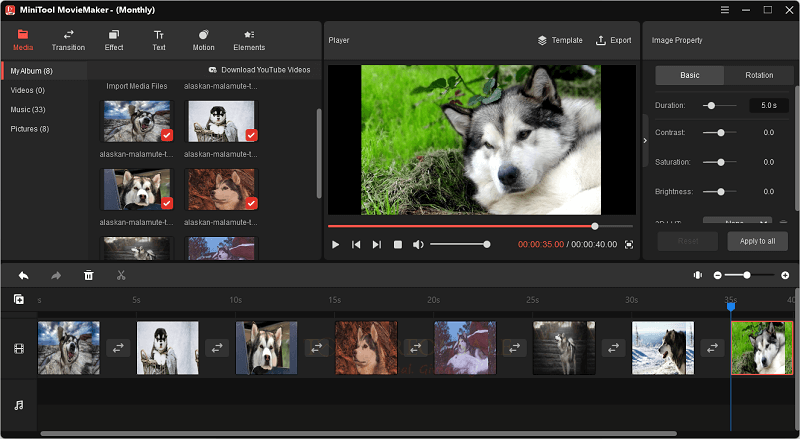This screenshot has width=800, height=439.
Task: Skip to previous frame
Action: click(356, 245)
